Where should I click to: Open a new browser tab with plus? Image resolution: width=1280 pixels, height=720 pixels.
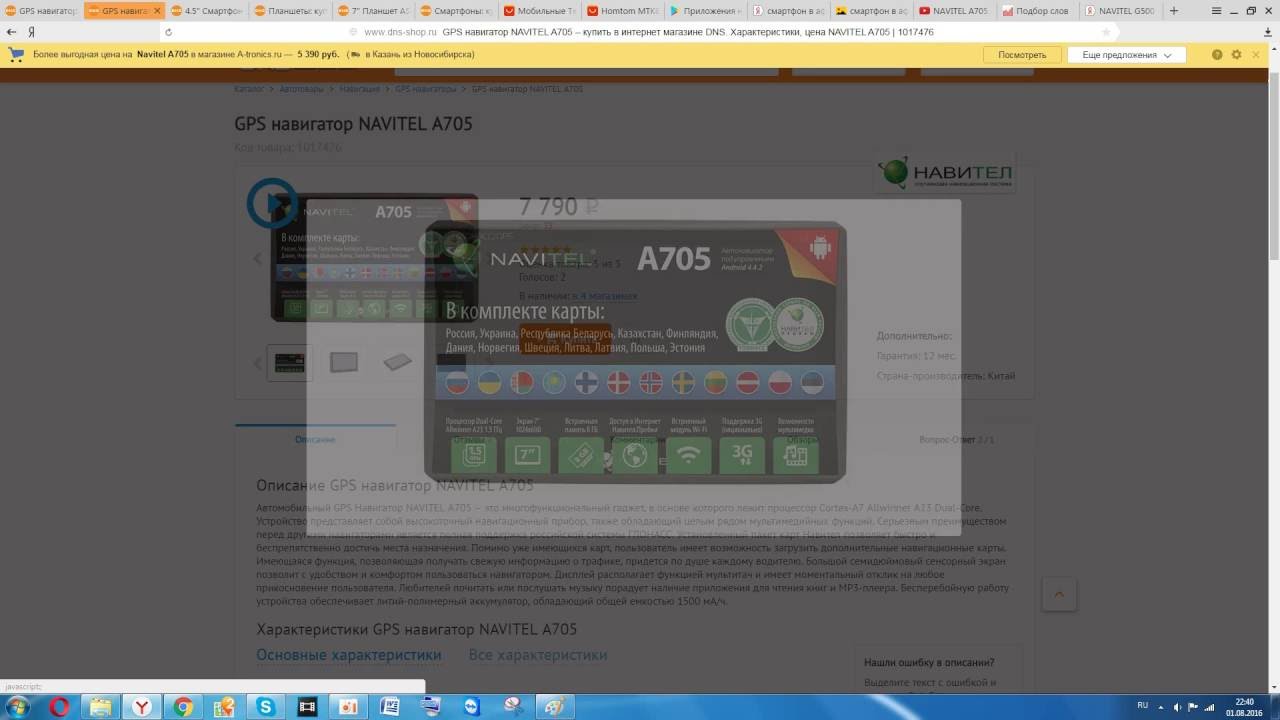point(1174,11)
